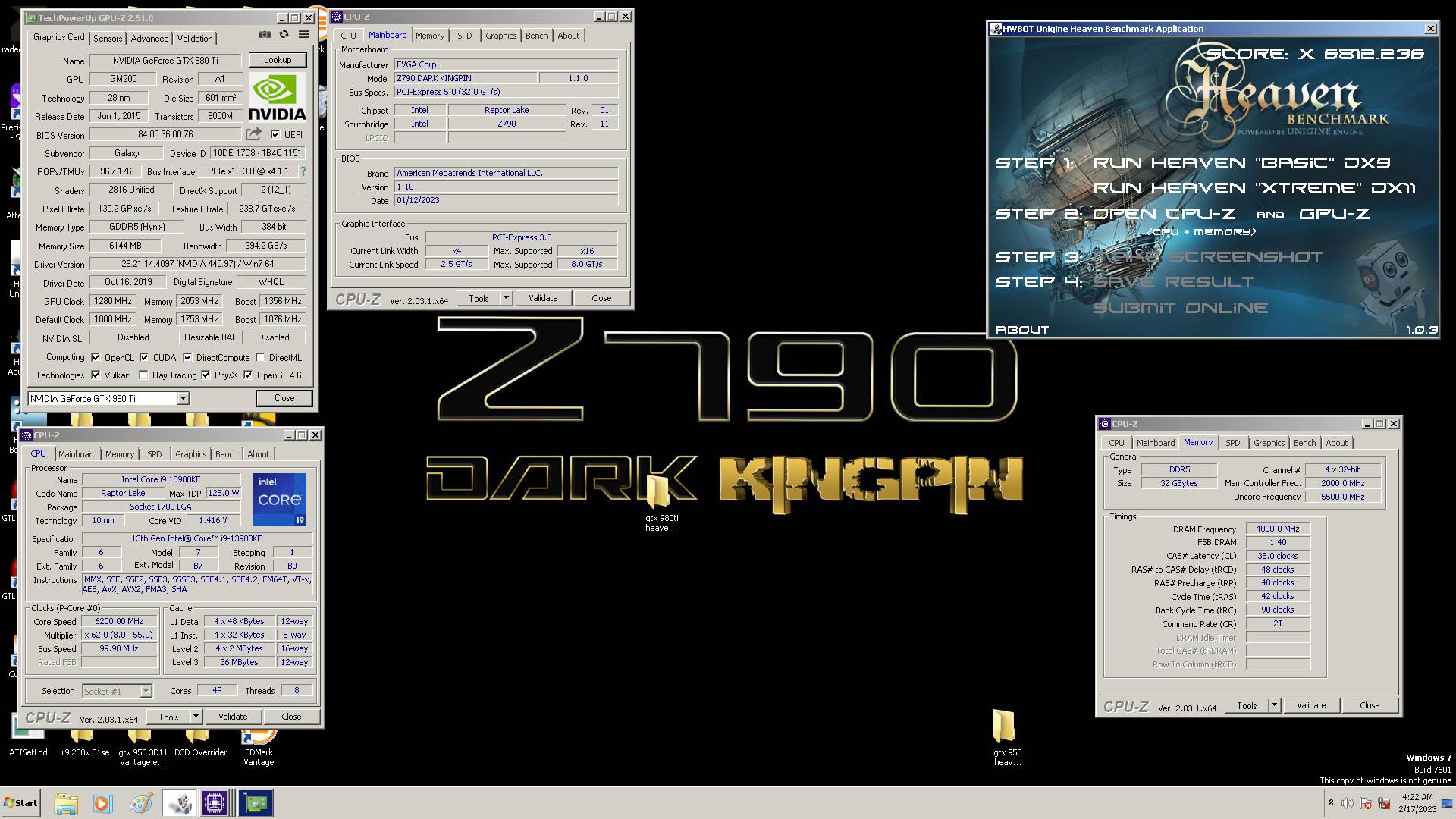Toggle the PhysX checkbox

coord(206,375)
